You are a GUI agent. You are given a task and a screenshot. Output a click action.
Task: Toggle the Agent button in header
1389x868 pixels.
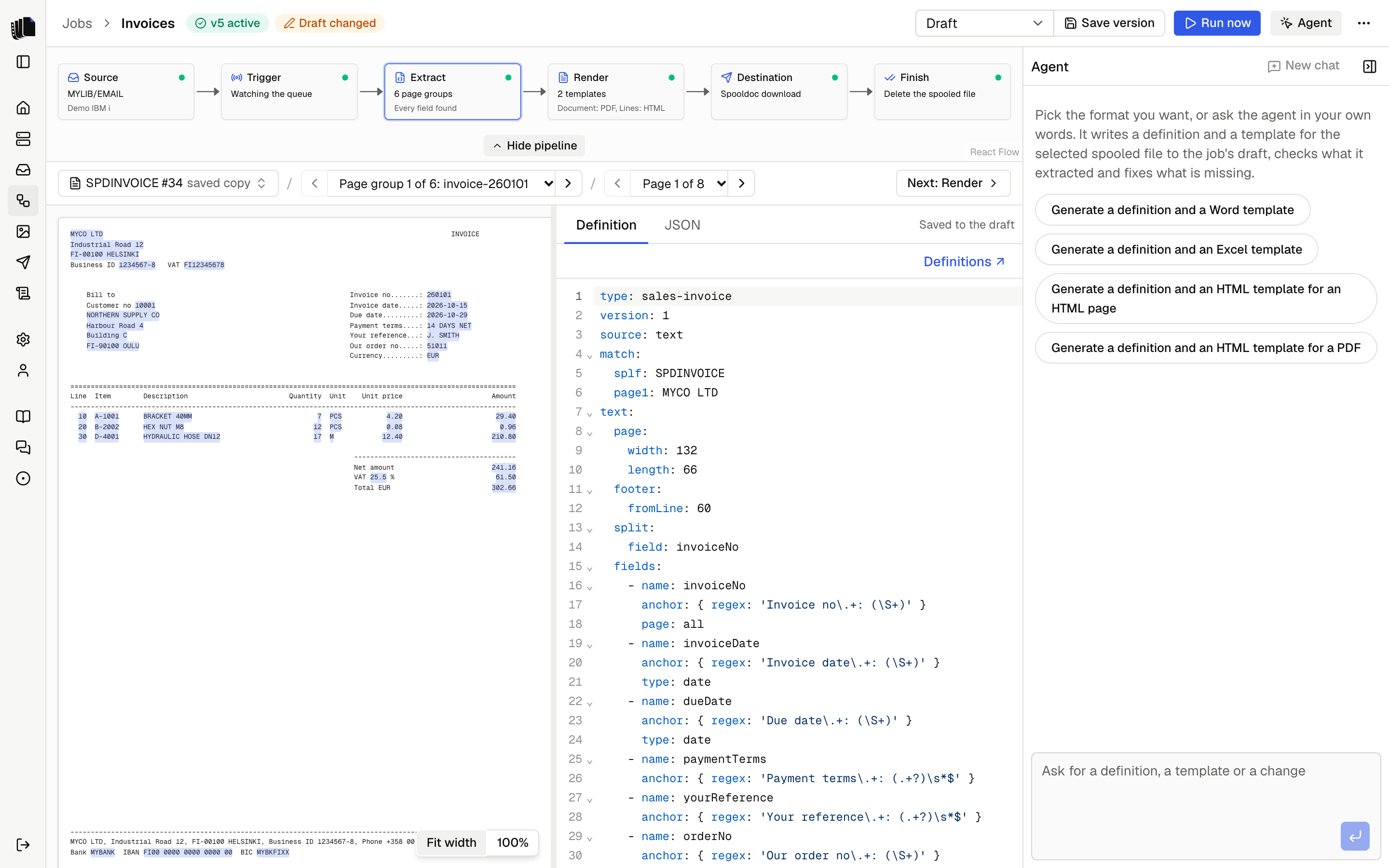click(1305, 23)
